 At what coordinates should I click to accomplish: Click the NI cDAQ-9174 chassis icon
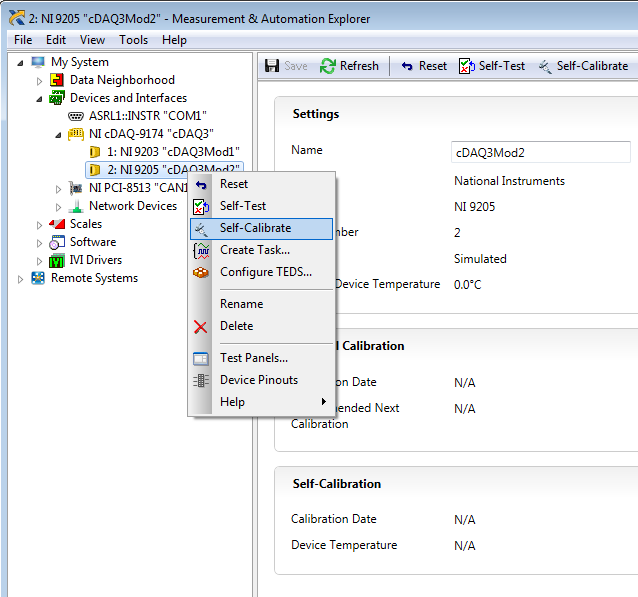[76, 134]
